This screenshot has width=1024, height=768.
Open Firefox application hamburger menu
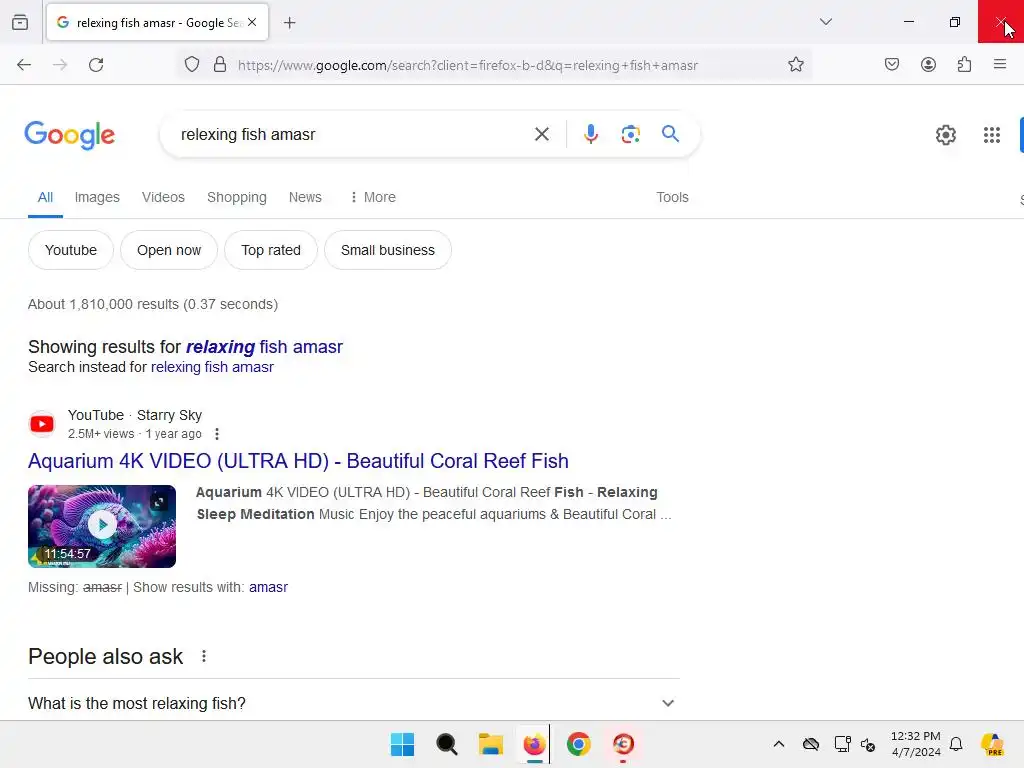point(999,65)
